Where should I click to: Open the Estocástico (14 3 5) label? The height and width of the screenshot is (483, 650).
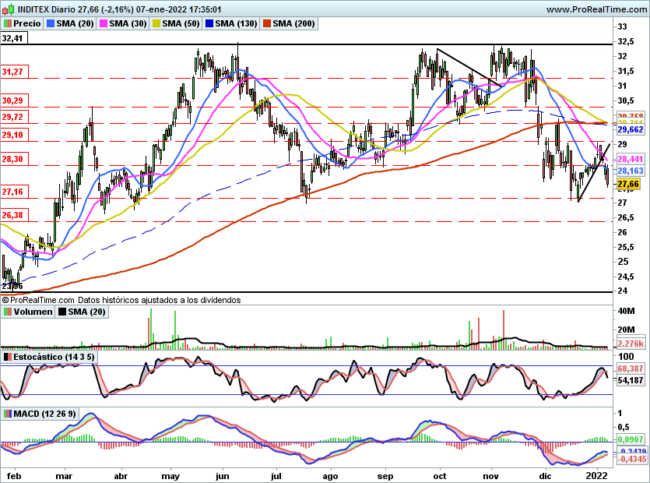[x=54, y=357]
